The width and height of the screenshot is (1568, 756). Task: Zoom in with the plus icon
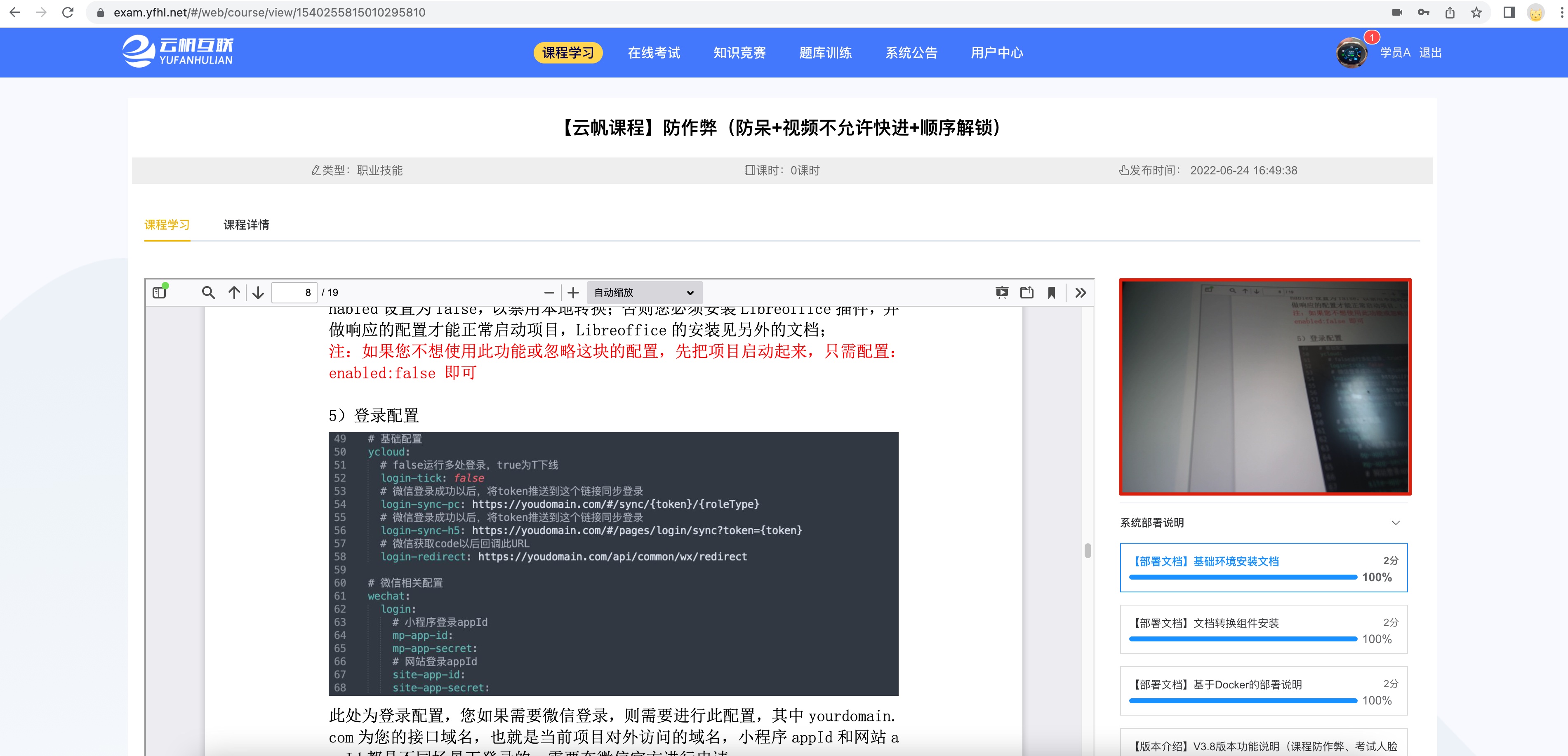pyautogui.click(x=573, y=293)
